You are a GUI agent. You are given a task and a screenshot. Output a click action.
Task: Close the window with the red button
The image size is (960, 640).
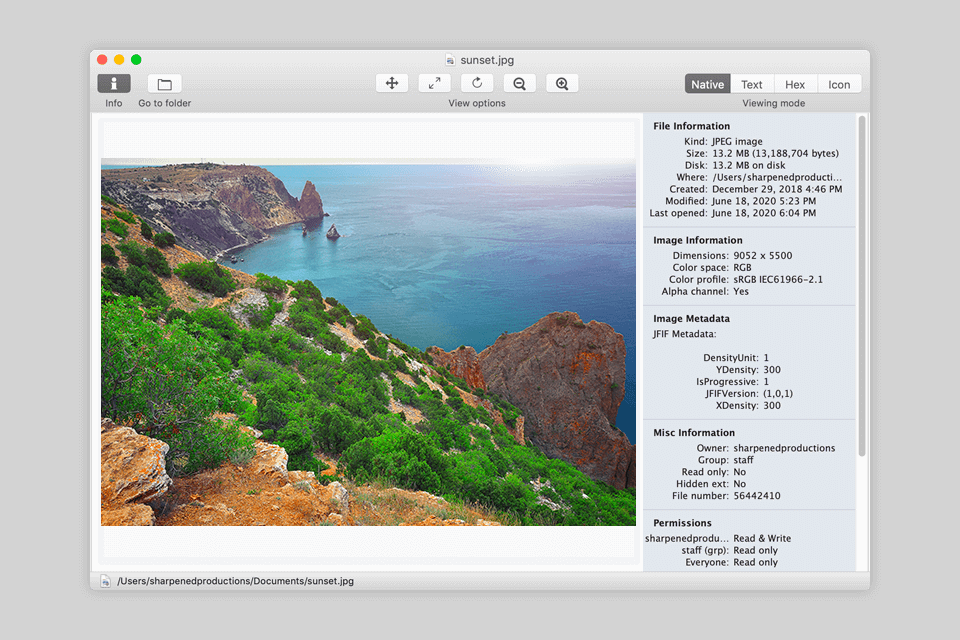pos(102,59)
